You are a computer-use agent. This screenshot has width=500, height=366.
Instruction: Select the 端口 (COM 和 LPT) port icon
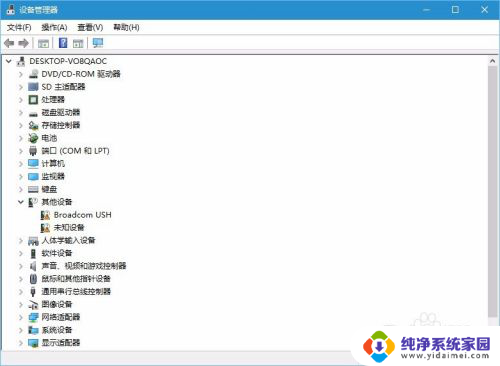click(33, 151)
